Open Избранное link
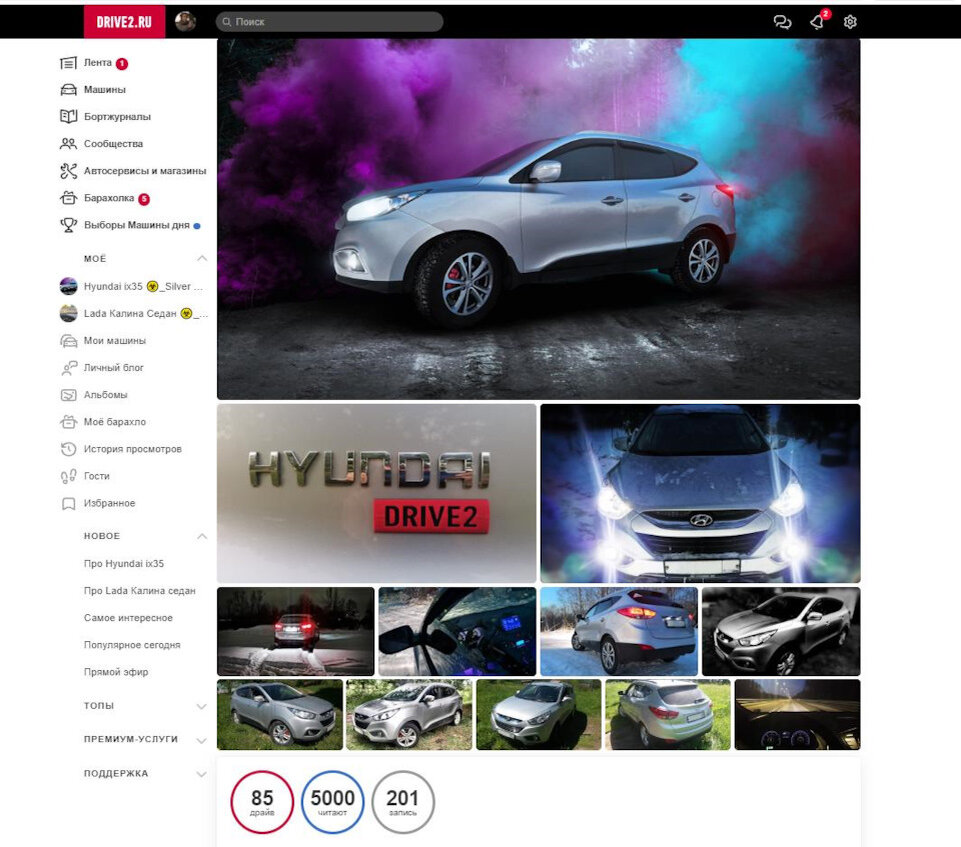Image resolution: width=961 pixels, height=847 pixels. [109, 503]
